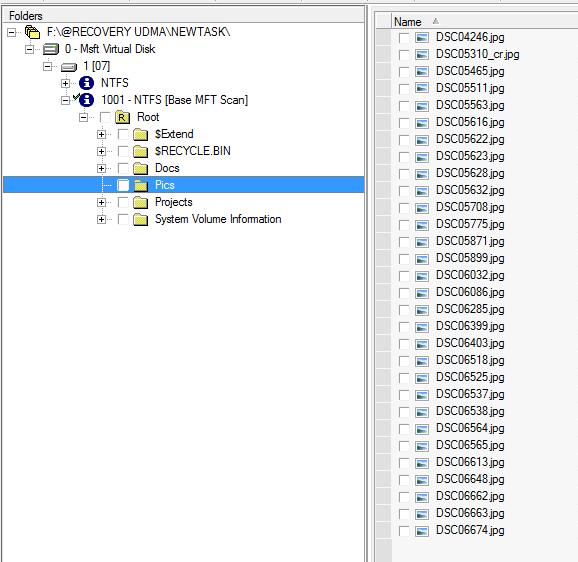Click the $Extend folder icon

click(x=140, y=135)
